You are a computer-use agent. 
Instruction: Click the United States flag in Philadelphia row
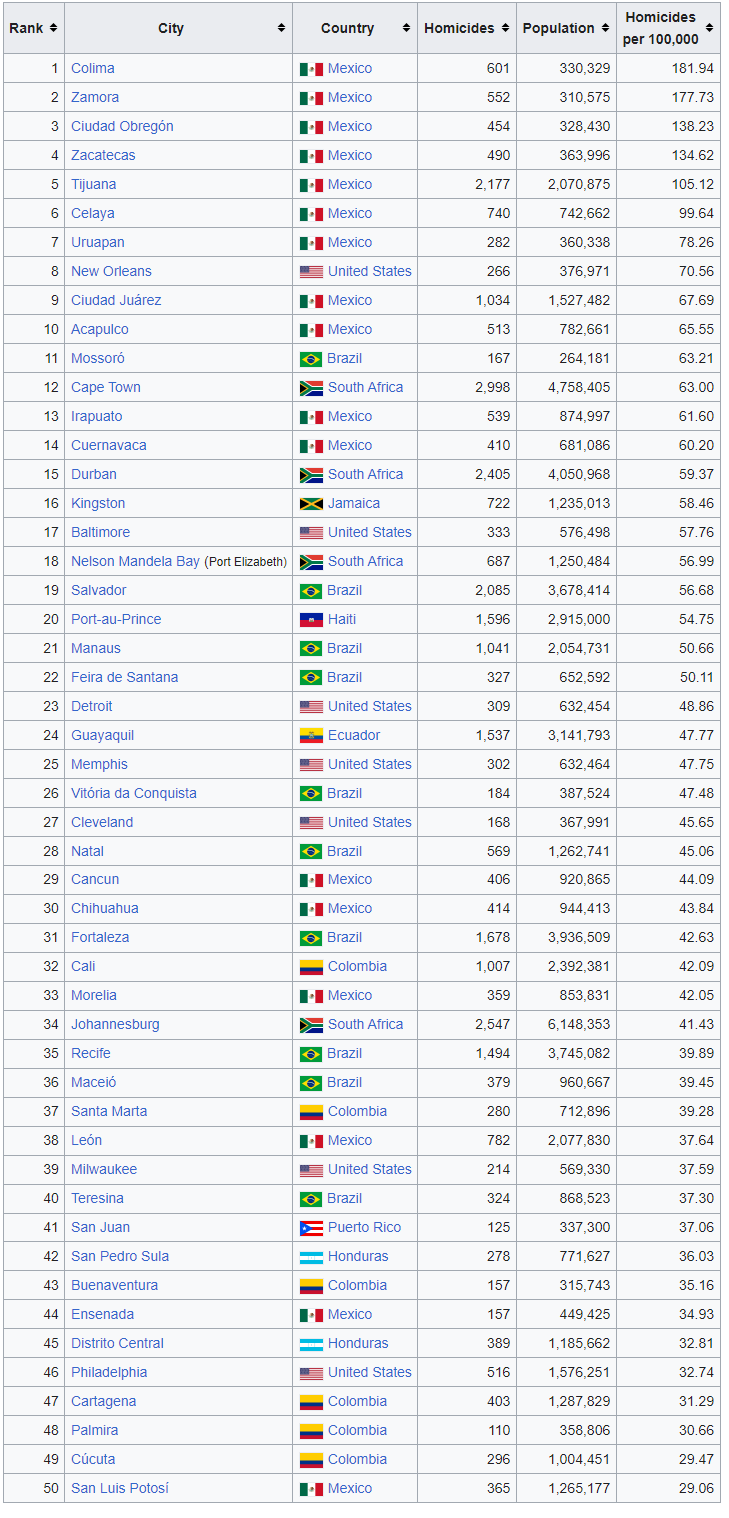click(x=311, y=1373)
